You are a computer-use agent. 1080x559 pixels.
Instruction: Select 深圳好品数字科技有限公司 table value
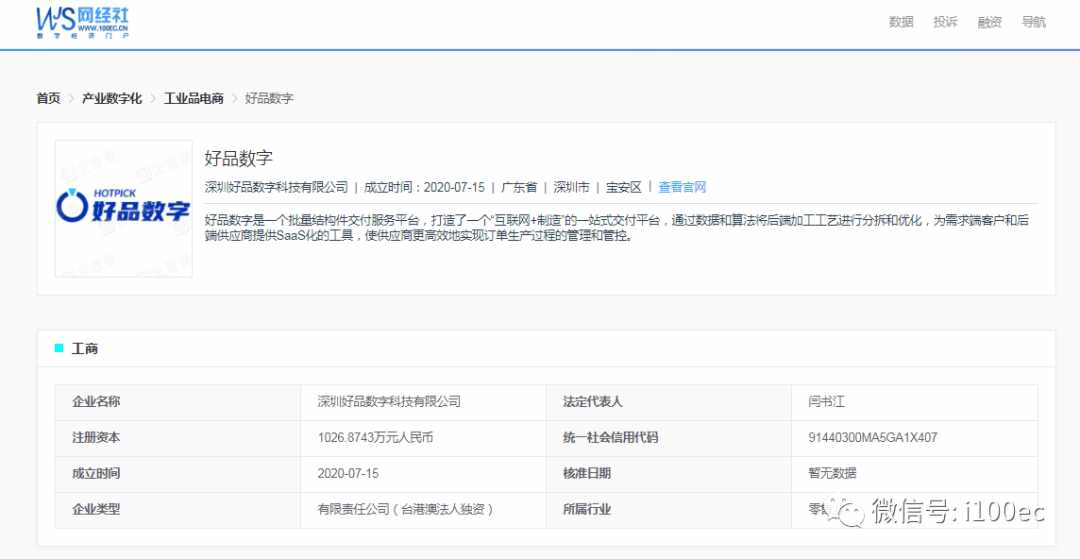click(389, 402)
